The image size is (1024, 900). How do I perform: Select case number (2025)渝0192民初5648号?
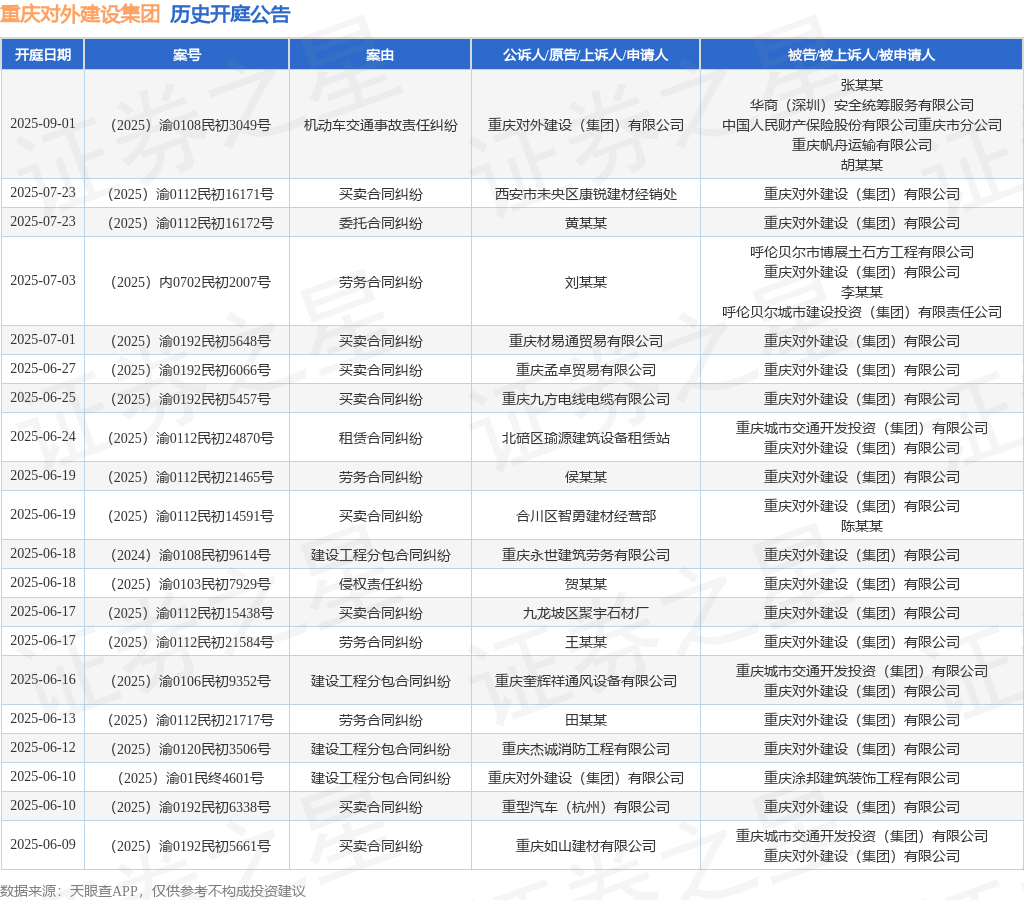tap(190, 341)
